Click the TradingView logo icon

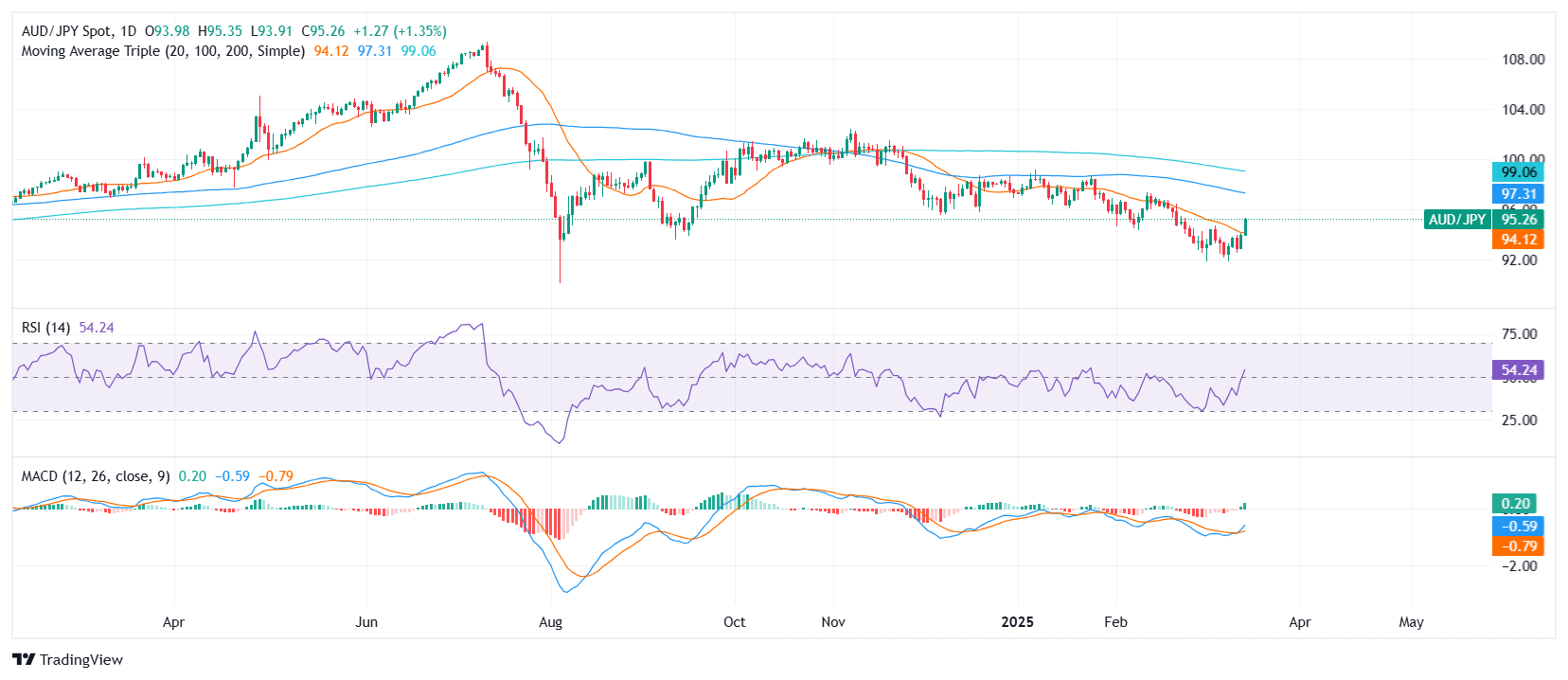pyautogui.click(x=24, y=659)
